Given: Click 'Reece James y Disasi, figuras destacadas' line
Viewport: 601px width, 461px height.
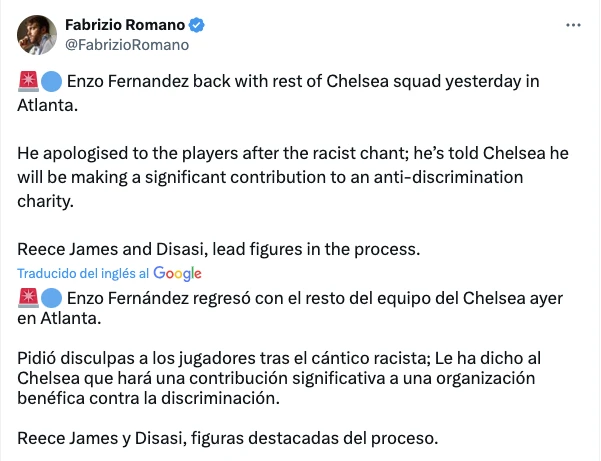Looking at the screenshot, I should 228,437.
